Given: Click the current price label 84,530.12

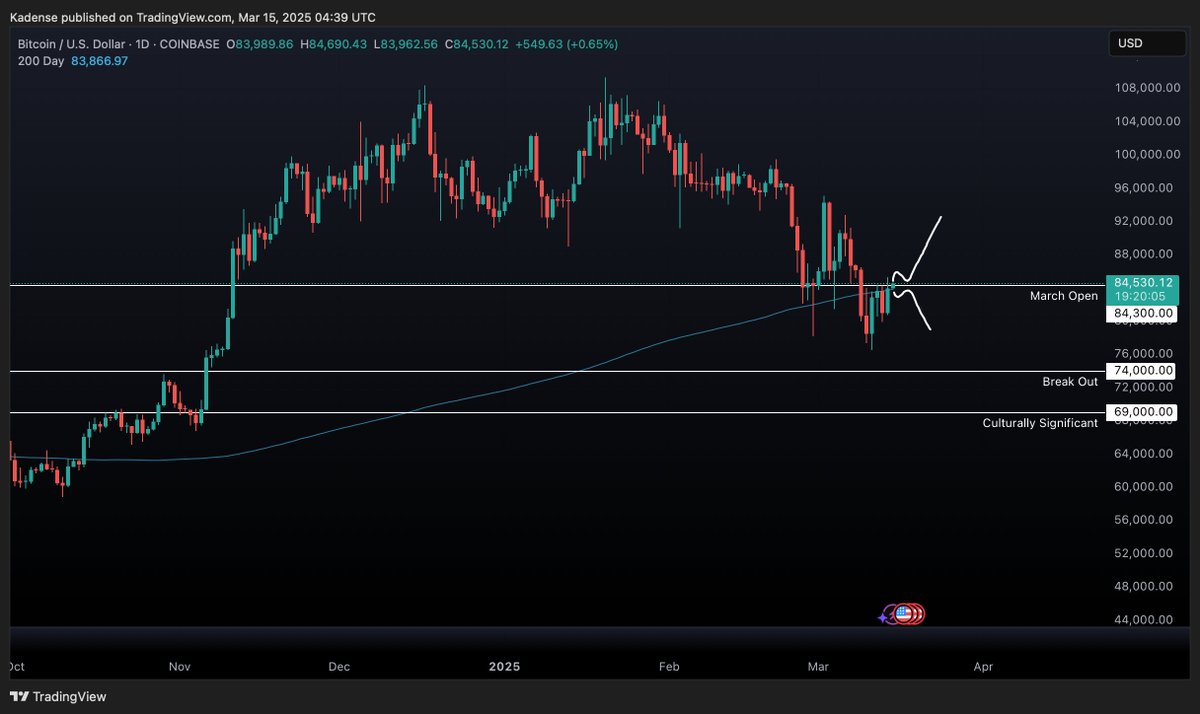Looking at the screenshot, I should tap(1142, 284).
